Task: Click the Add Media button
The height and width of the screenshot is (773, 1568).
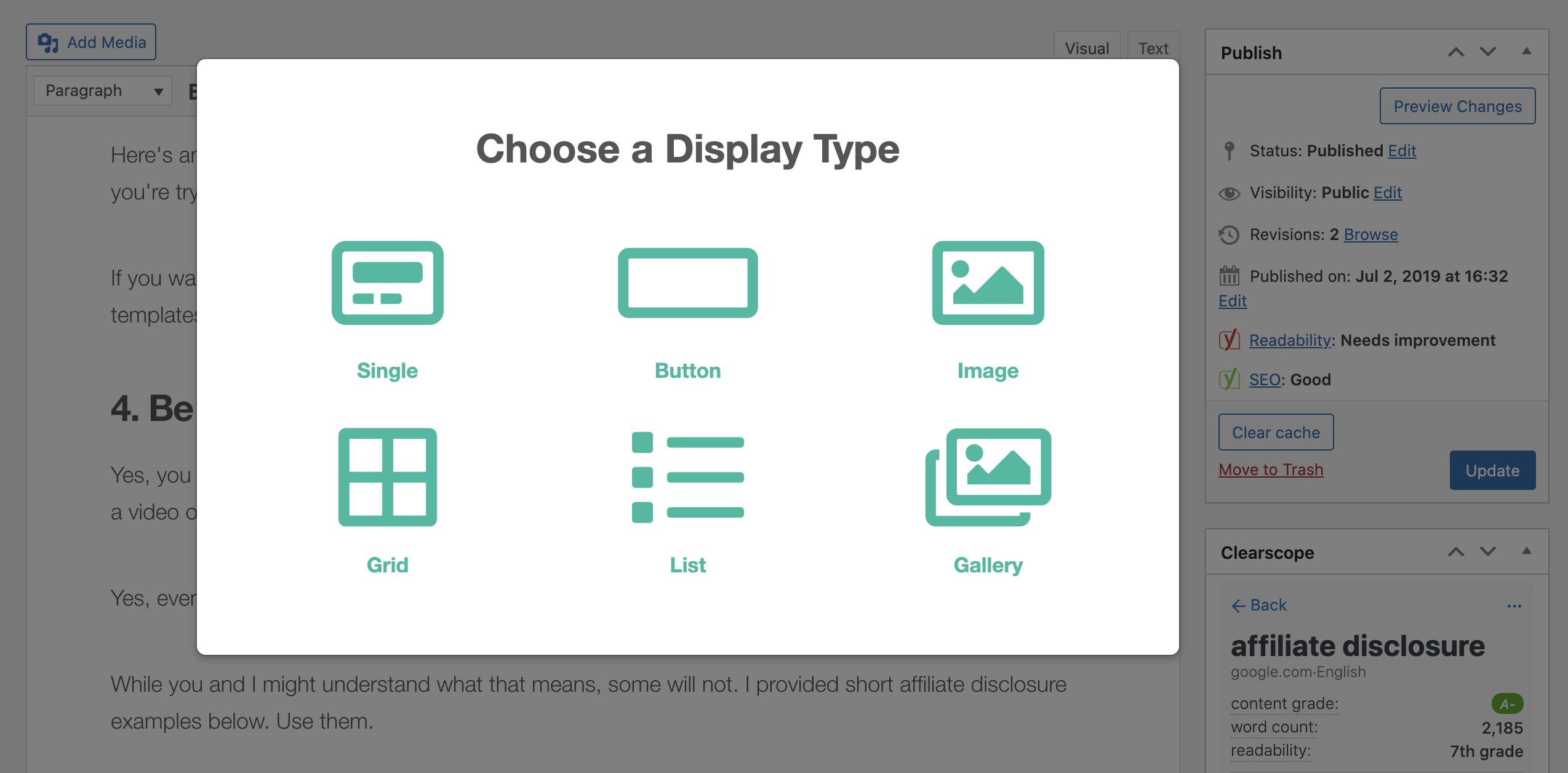Action: pyautogui.click(x=91, y=42)
